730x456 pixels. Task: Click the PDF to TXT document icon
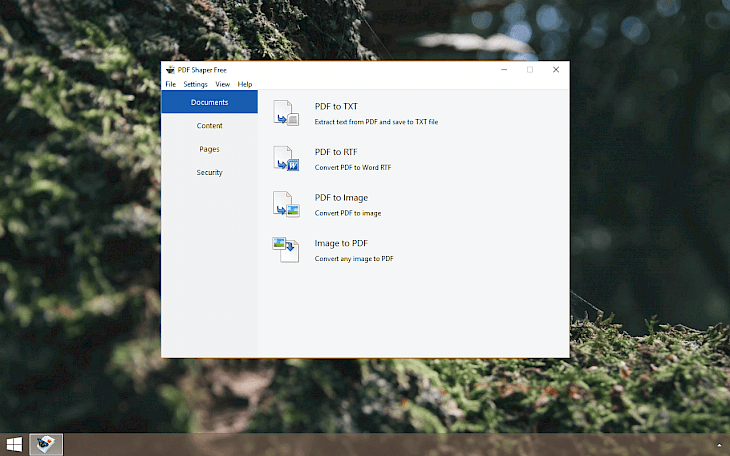pyautogui.click(x=286, y=113)
